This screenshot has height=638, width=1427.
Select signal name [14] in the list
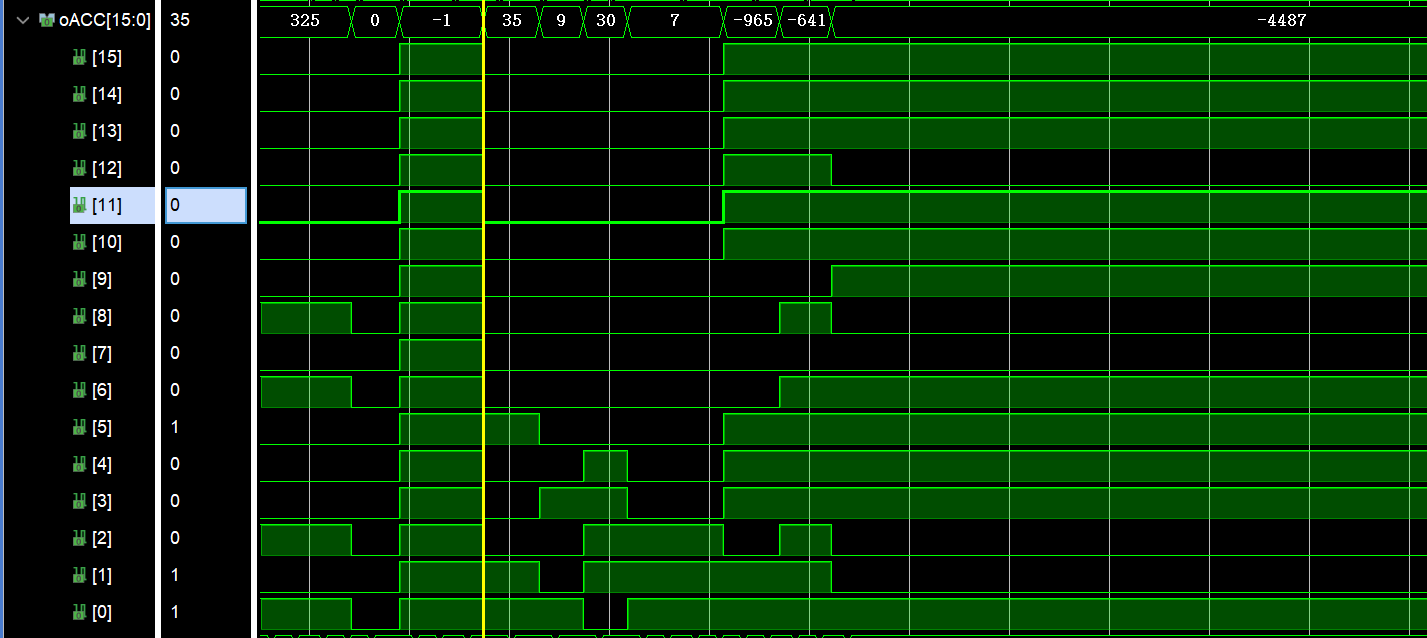pyautogui.click(x=106, y=95)
